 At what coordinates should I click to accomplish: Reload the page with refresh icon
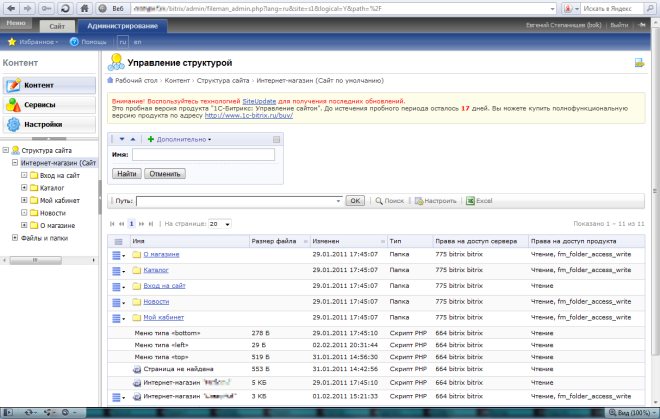65,8
